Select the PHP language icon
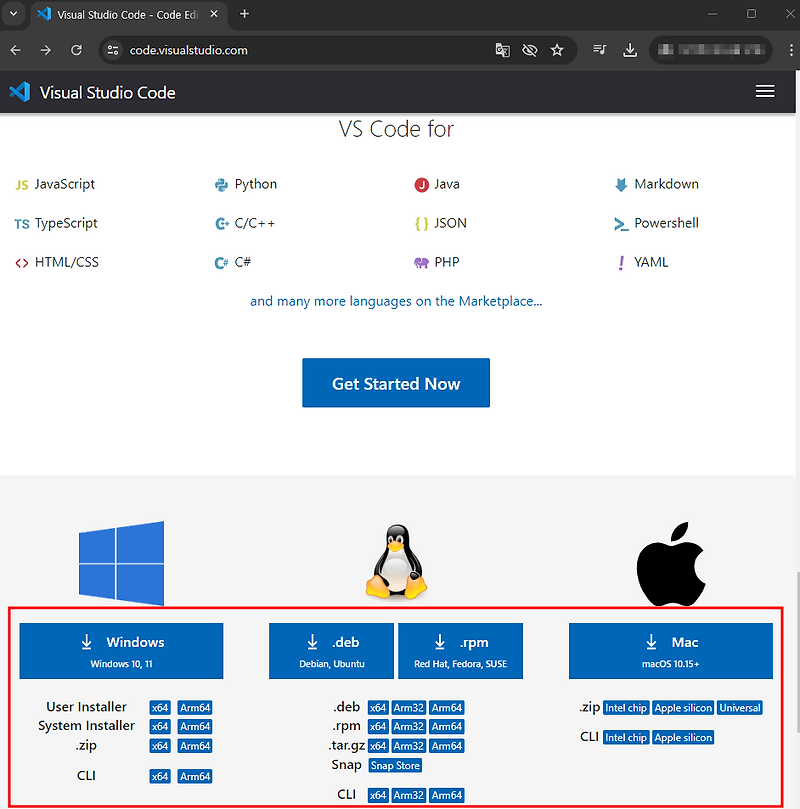This screenshot has height=809, width=800. pyautogui.click(x=423, y=262)
